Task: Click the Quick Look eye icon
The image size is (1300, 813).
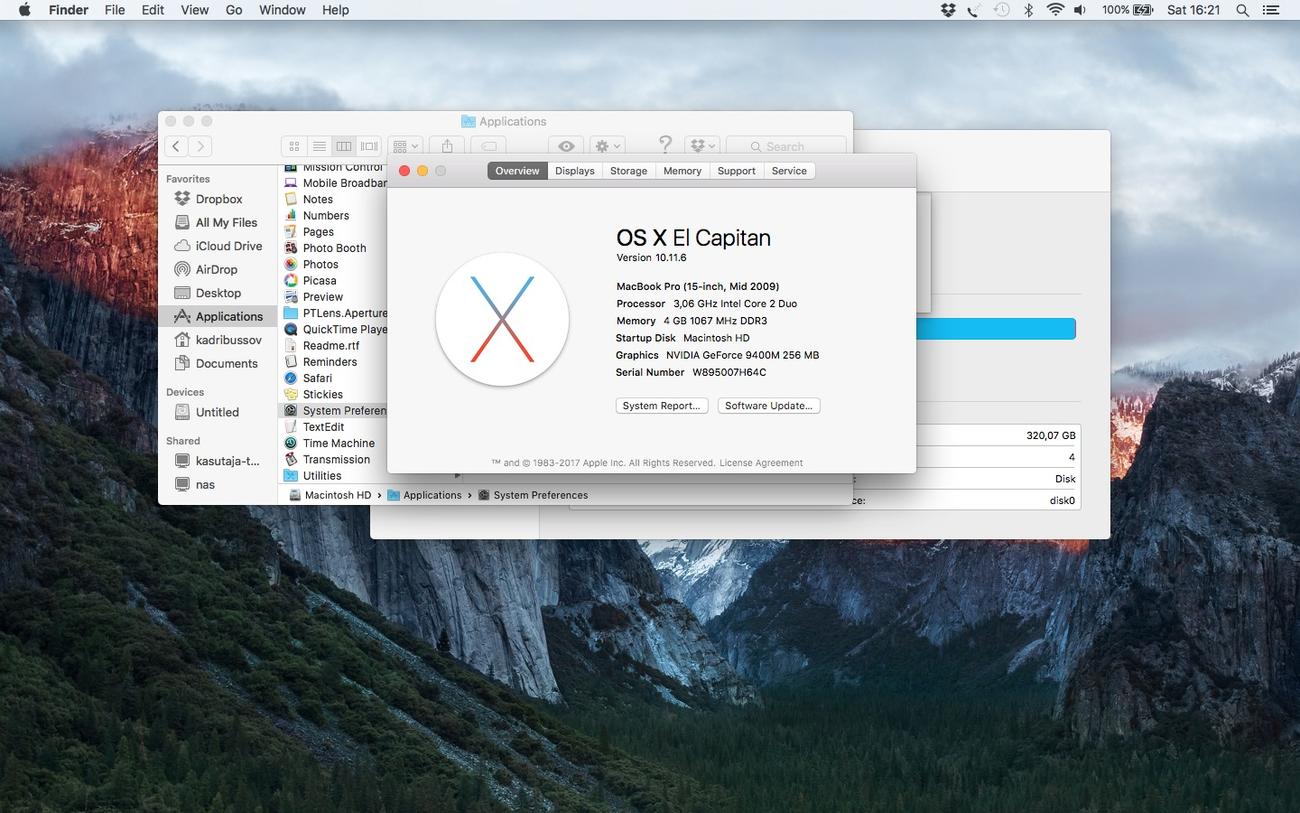Action: coord(566,146)
